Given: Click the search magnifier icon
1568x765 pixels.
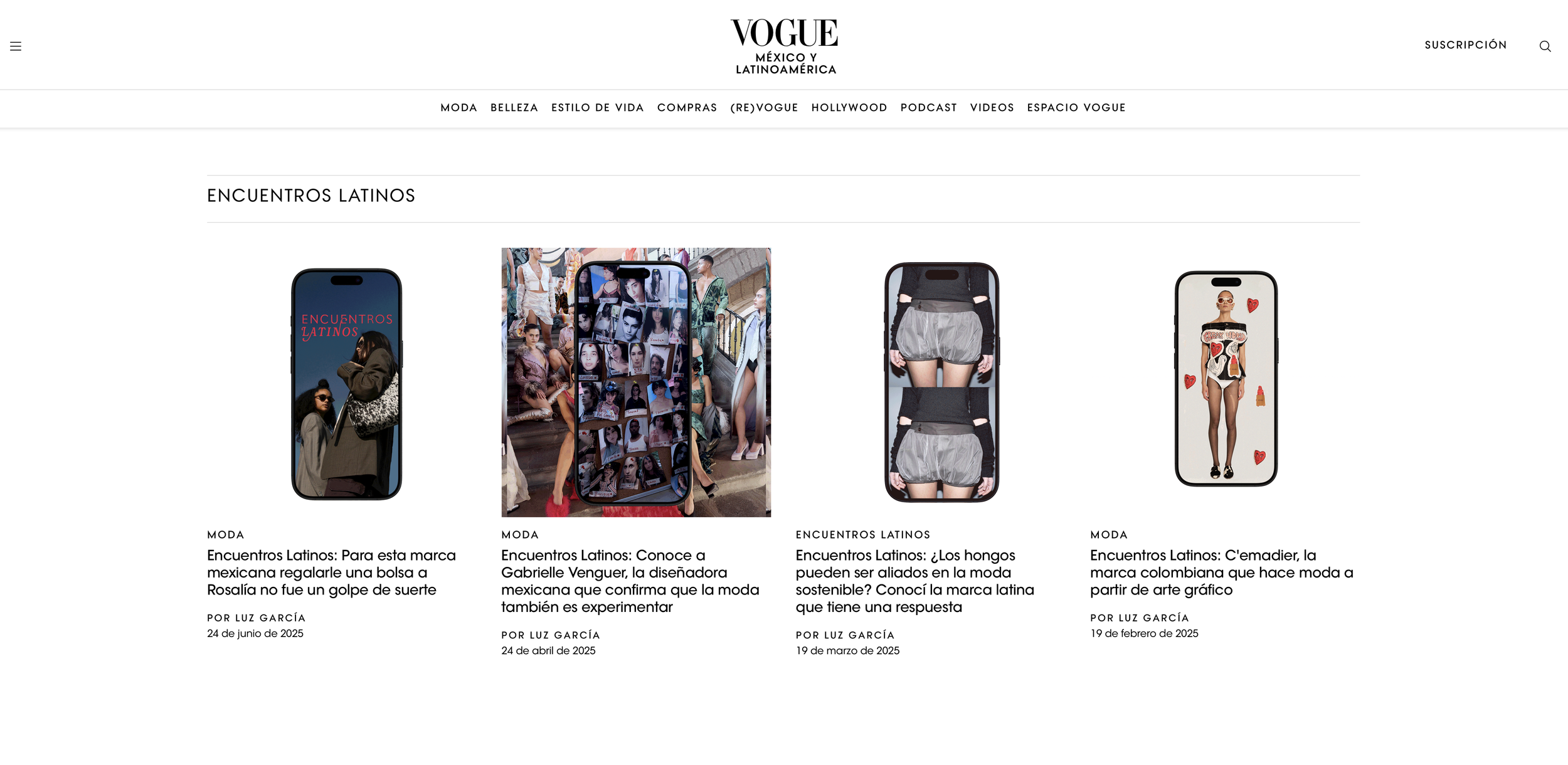Looking at the screenshot, I should 1545,46.
